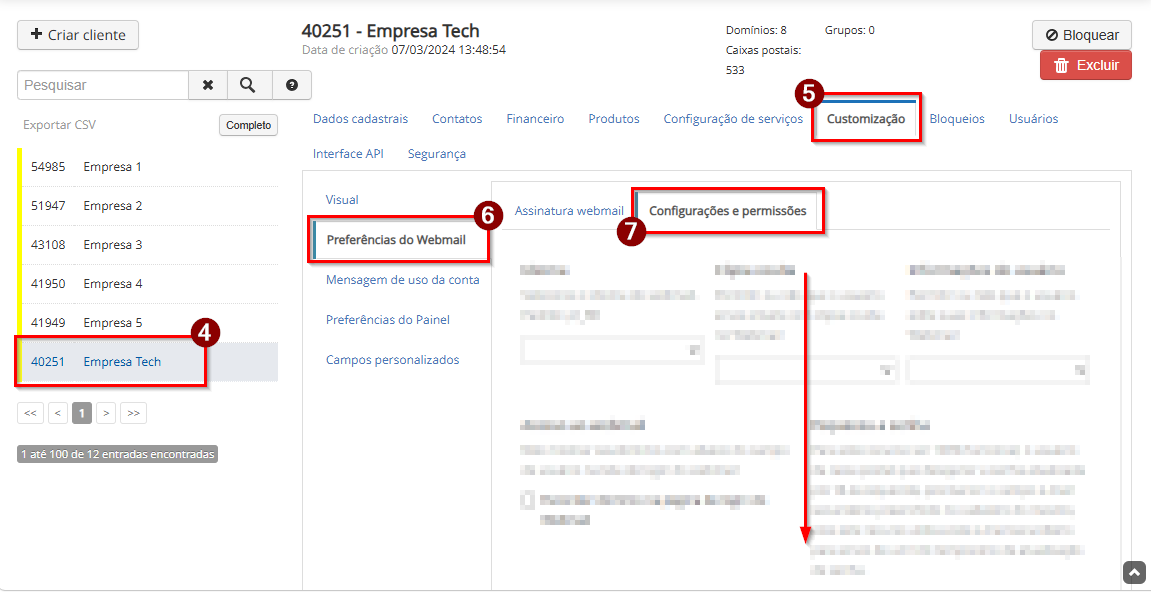Go to previous page with < button
The image size is (1151, 593).
[58, 414]
